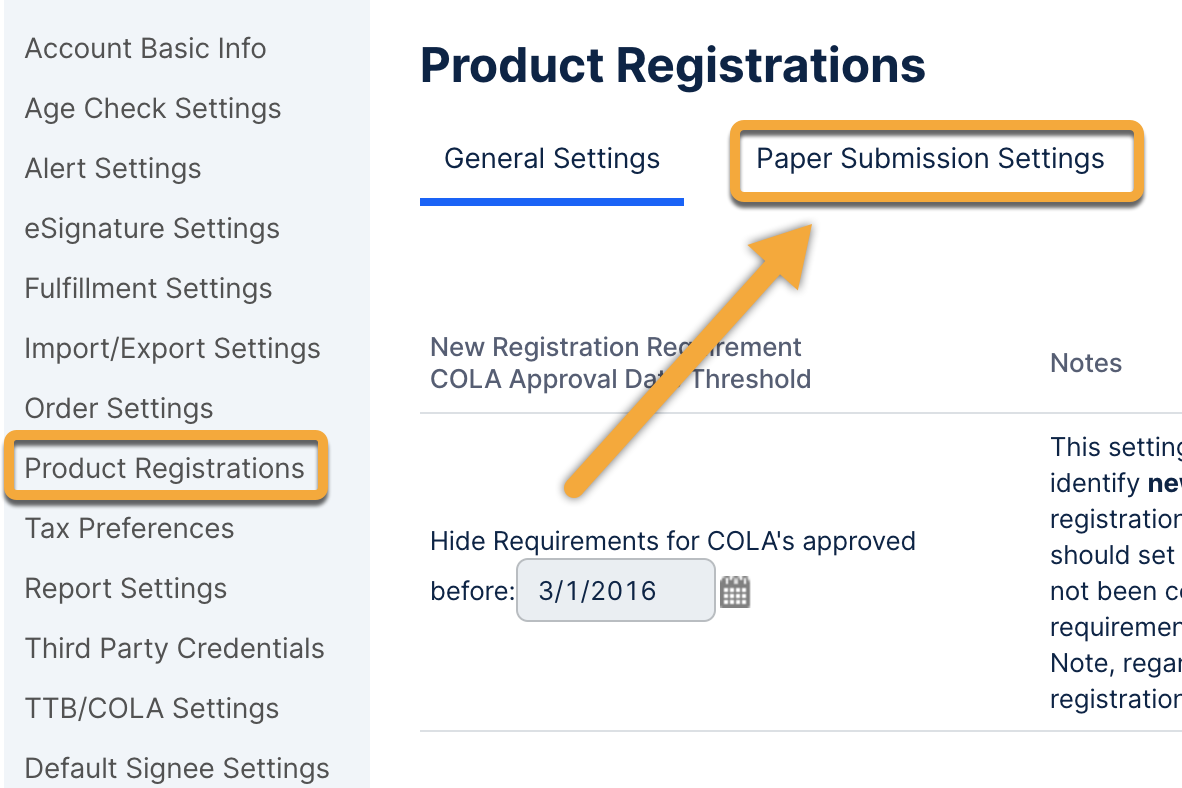Viewport: 1182px width, 788px height.
Task: Click Product Registrations in the sidebar
Action: (164, 469)
